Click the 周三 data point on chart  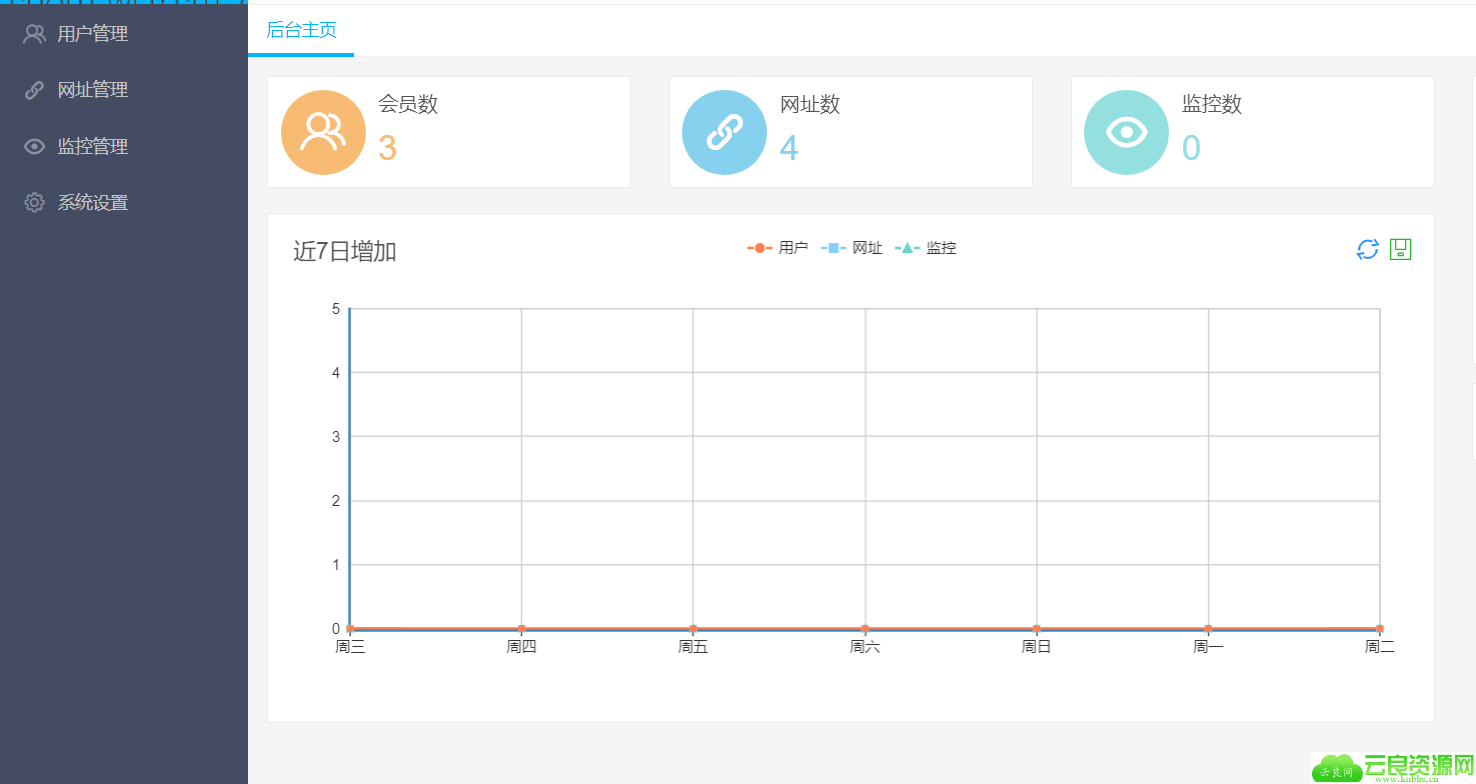pyautogui.click(x=350, y=629)
